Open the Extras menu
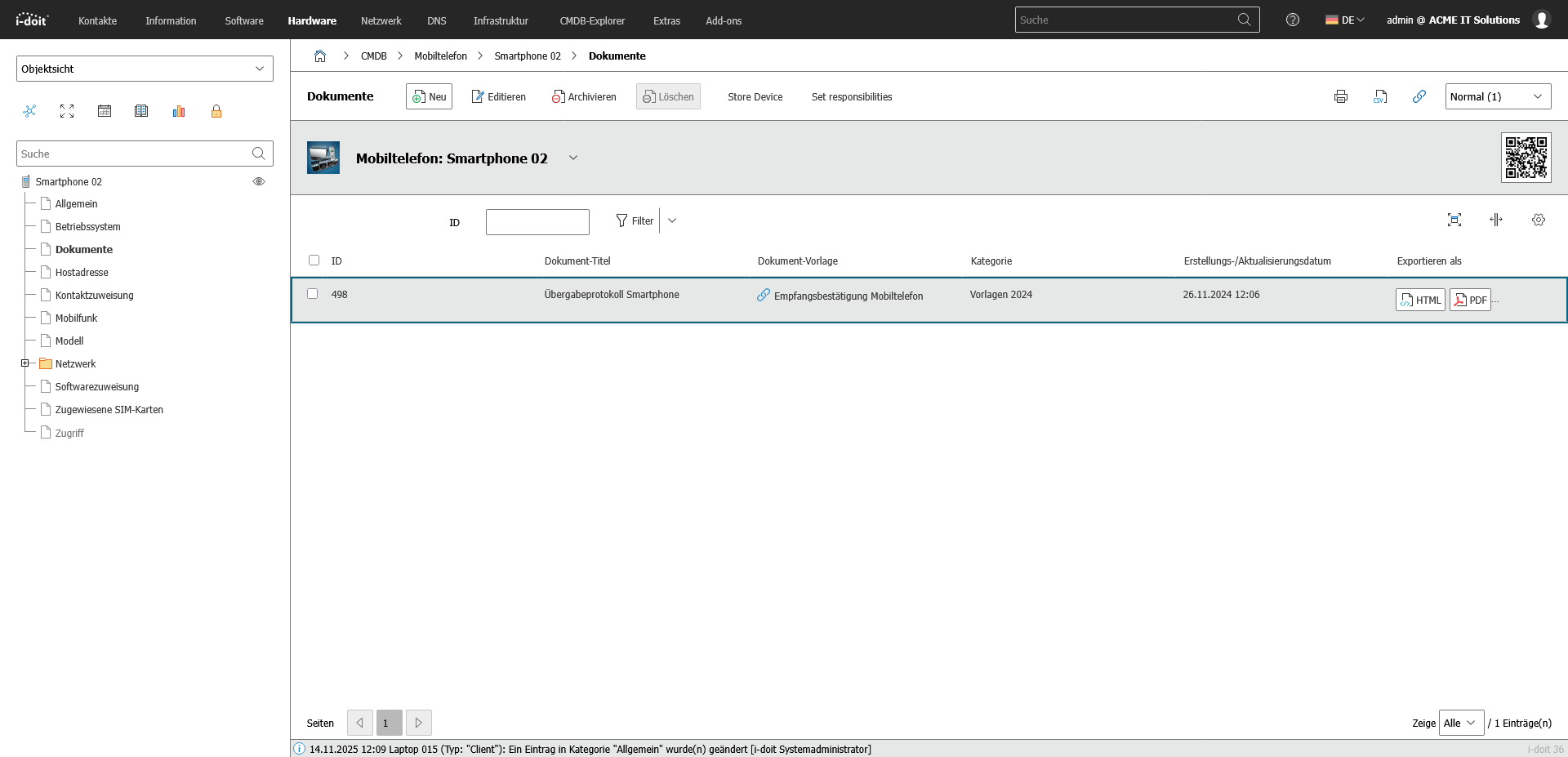The width and height of the screenshot is (1568, 757). 666,20
